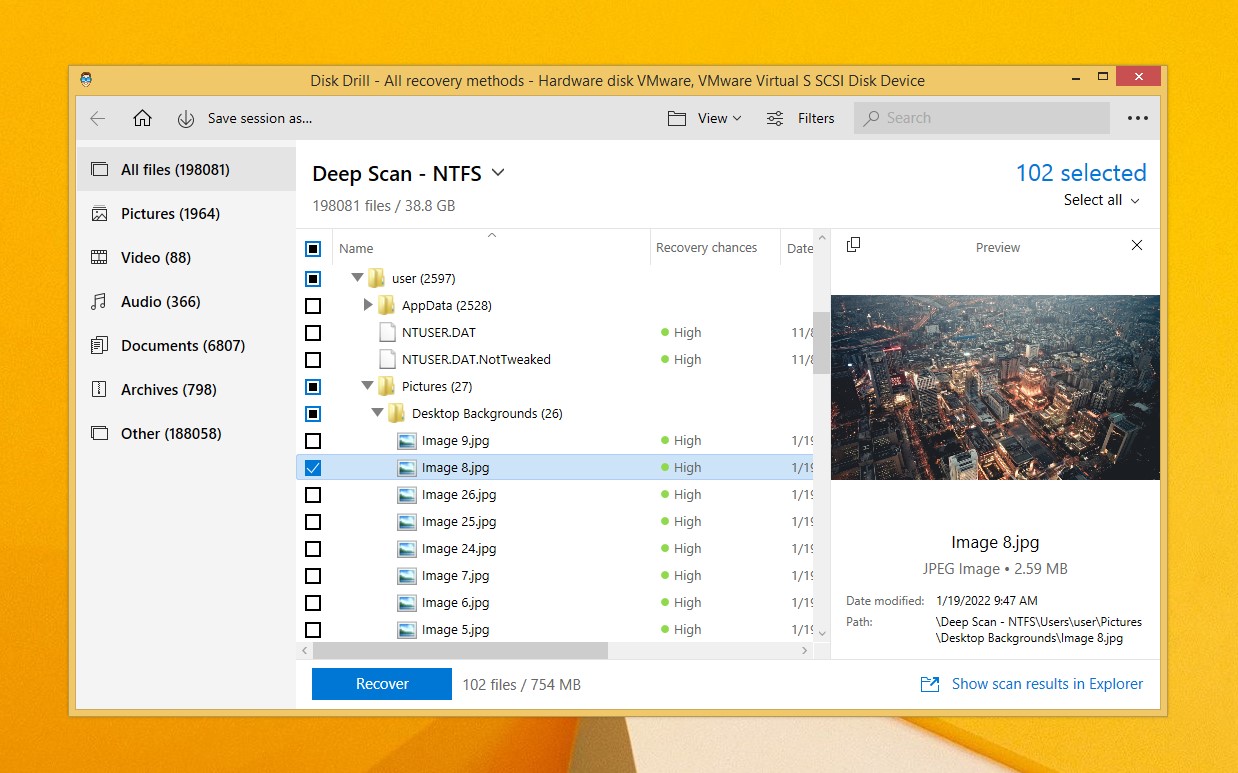Click the Pictures sidebar icon
This screenshot has width=1238, height=773.
click(x=99, y=214)
